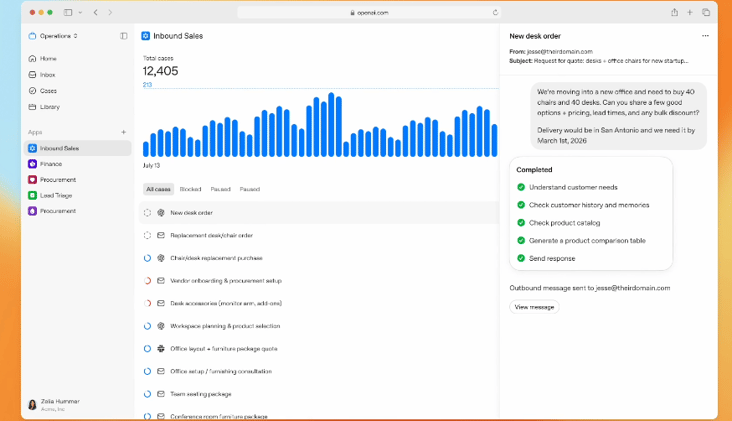Open the Inbox from sidebar
Viewport: 732px width, 421px height.
pyautogui.click(x=47, y=75)
